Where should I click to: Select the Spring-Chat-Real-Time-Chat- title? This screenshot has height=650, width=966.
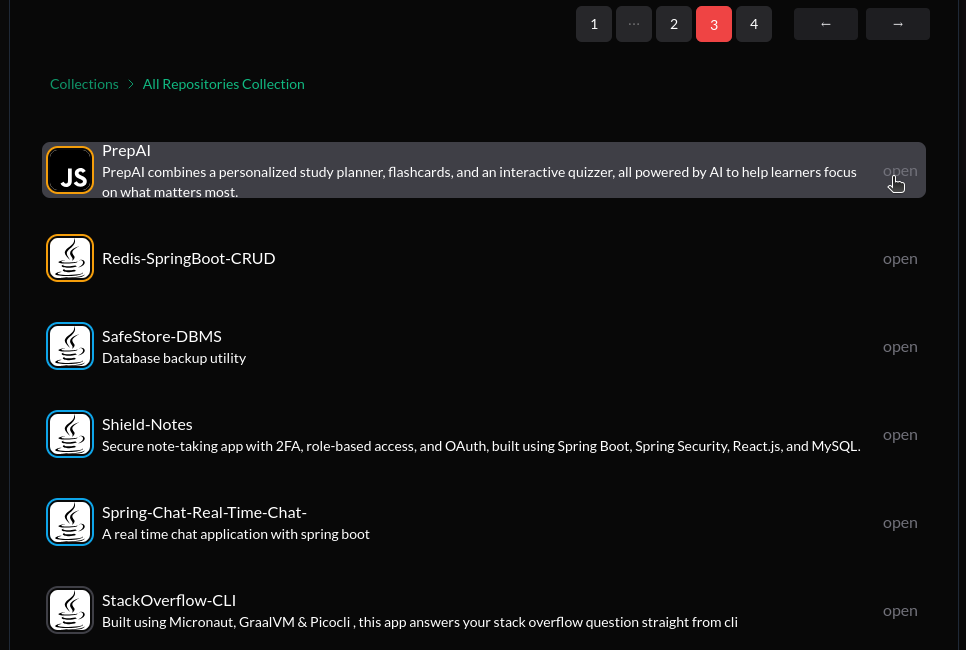(204, 513)
